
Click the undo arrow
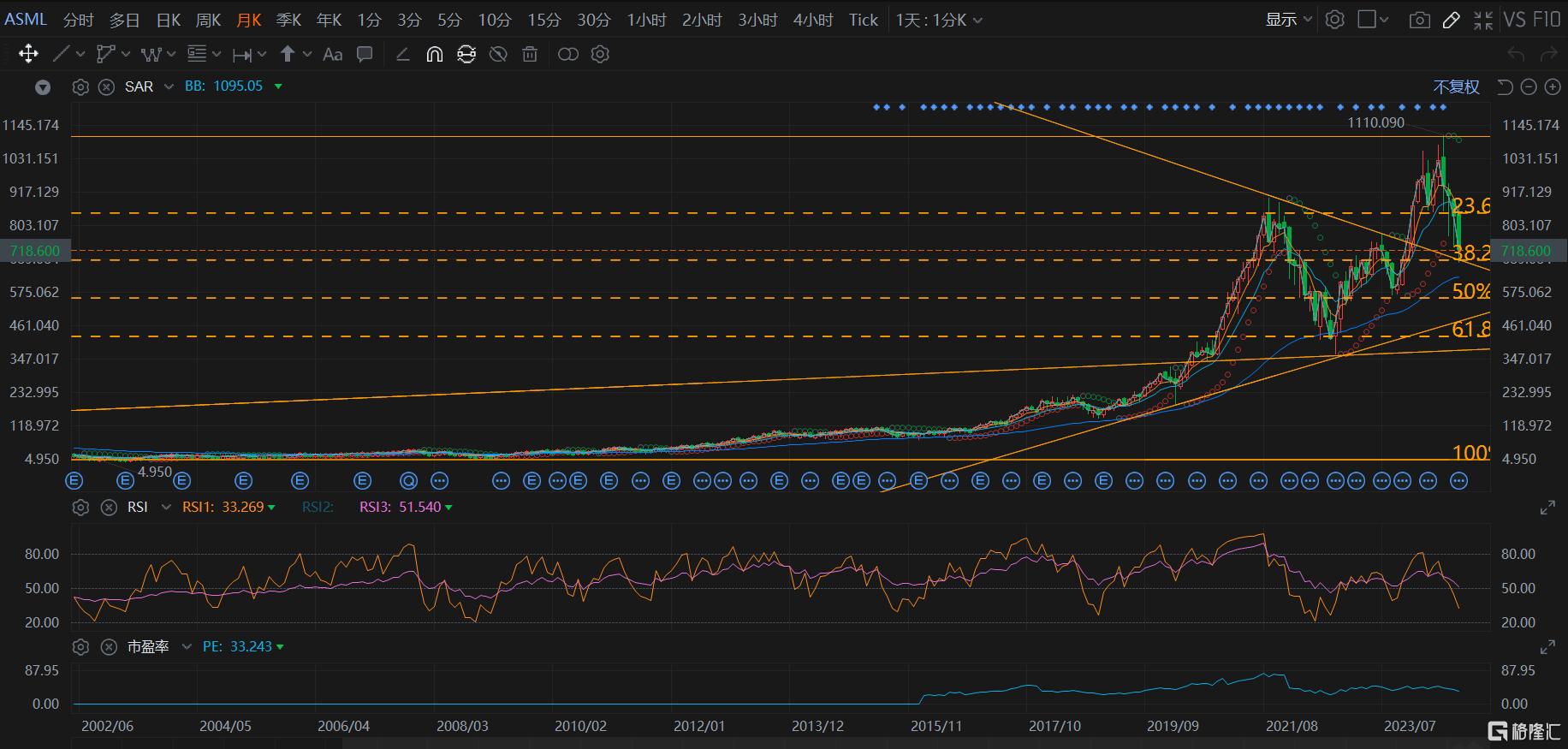pyautogui.click(x=1516, y=54)
